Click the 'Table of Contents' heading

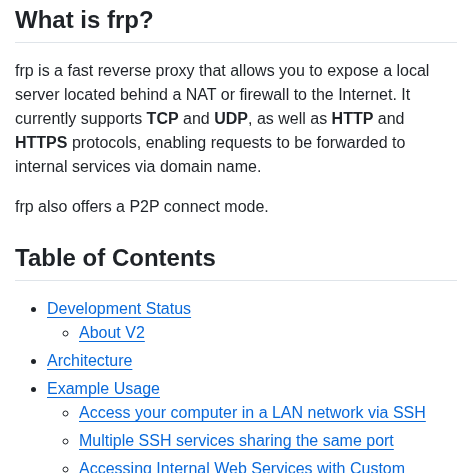tap(115, 258)
